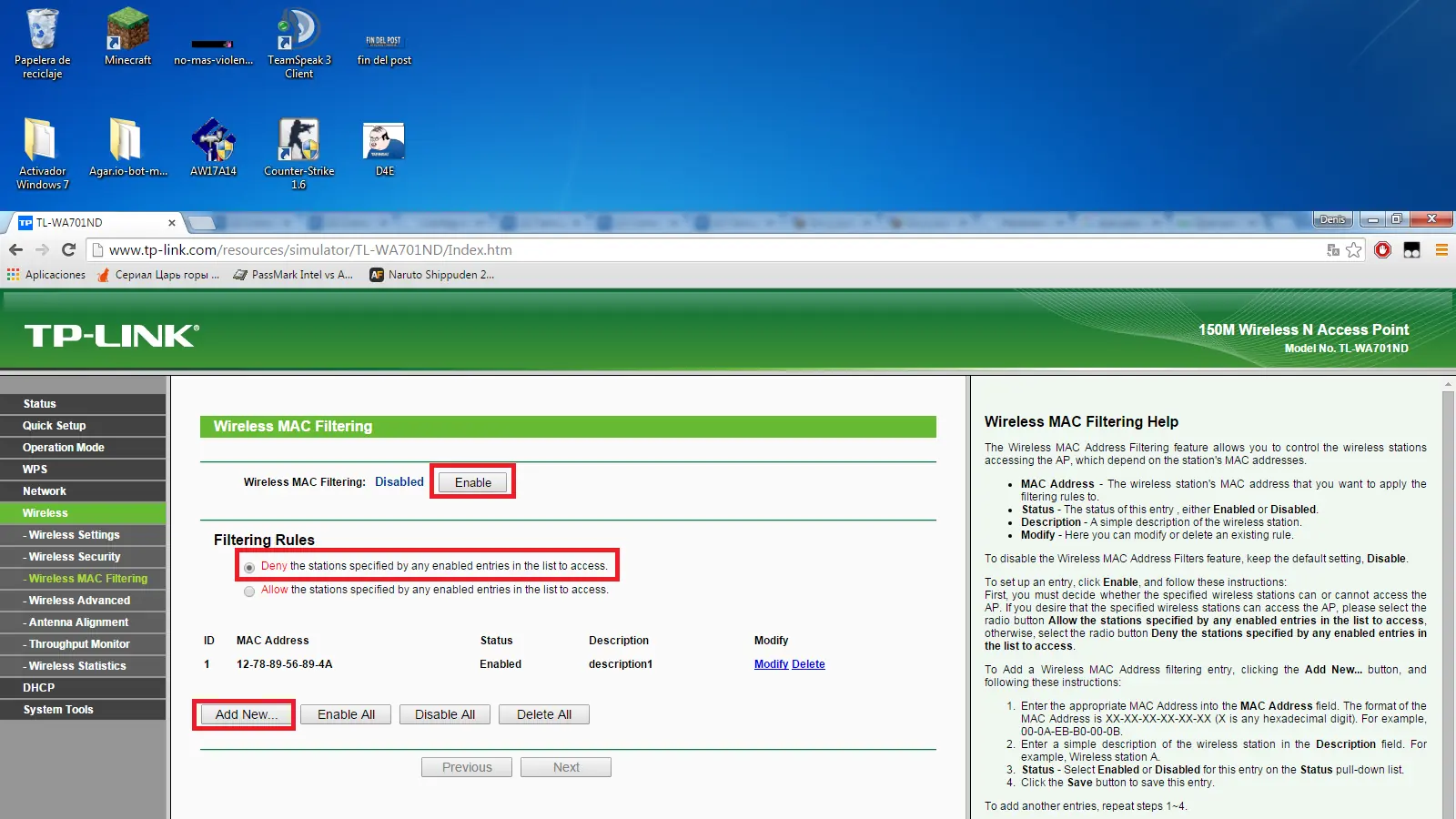Modify the 12-78-89-56-89-4A entry
The height and width of the screenshot is (819, 1456).
tap(771, 664)
